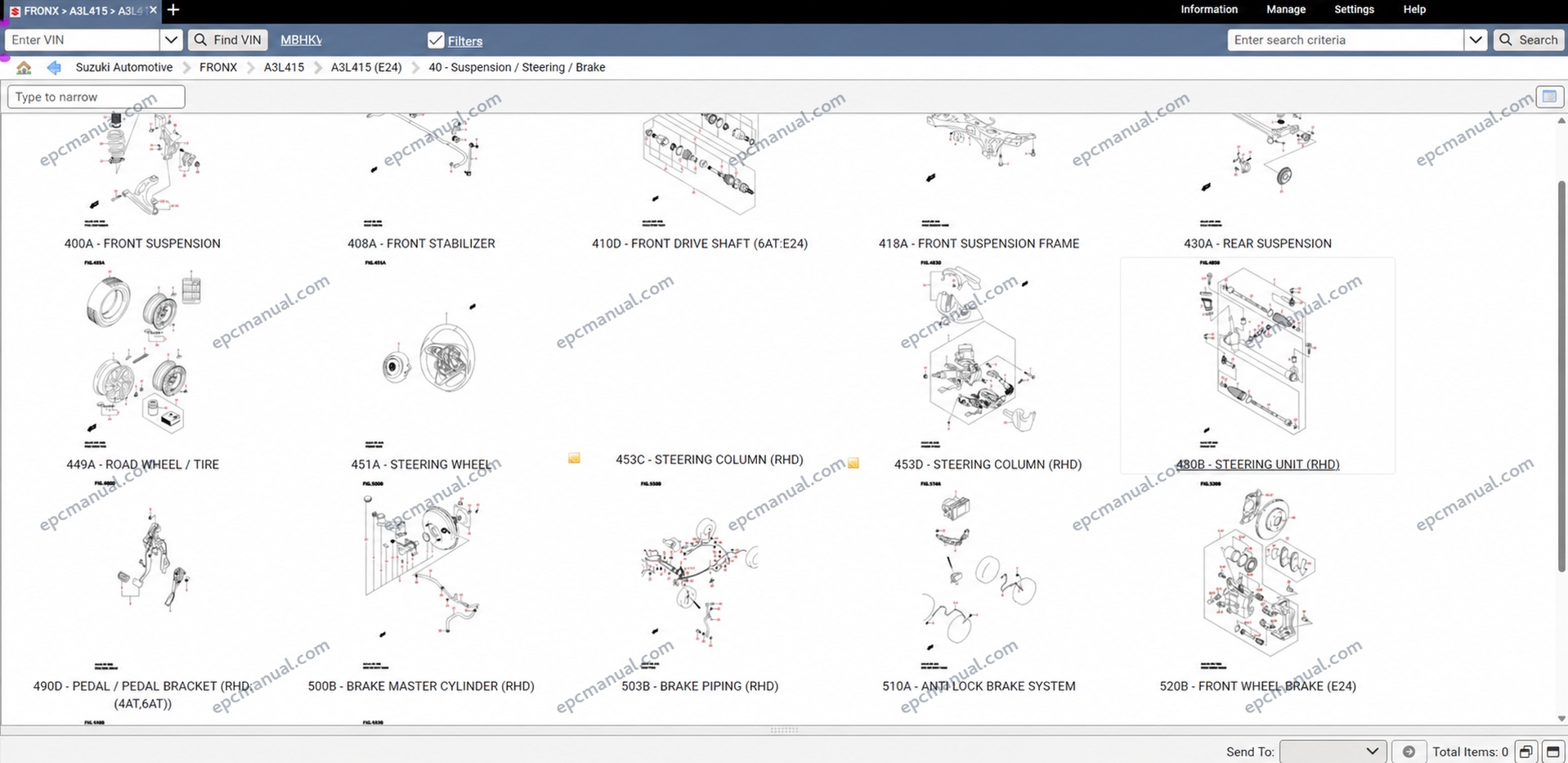
Task: Go to the home icon in breadcrumb
Action: (24, 68)
